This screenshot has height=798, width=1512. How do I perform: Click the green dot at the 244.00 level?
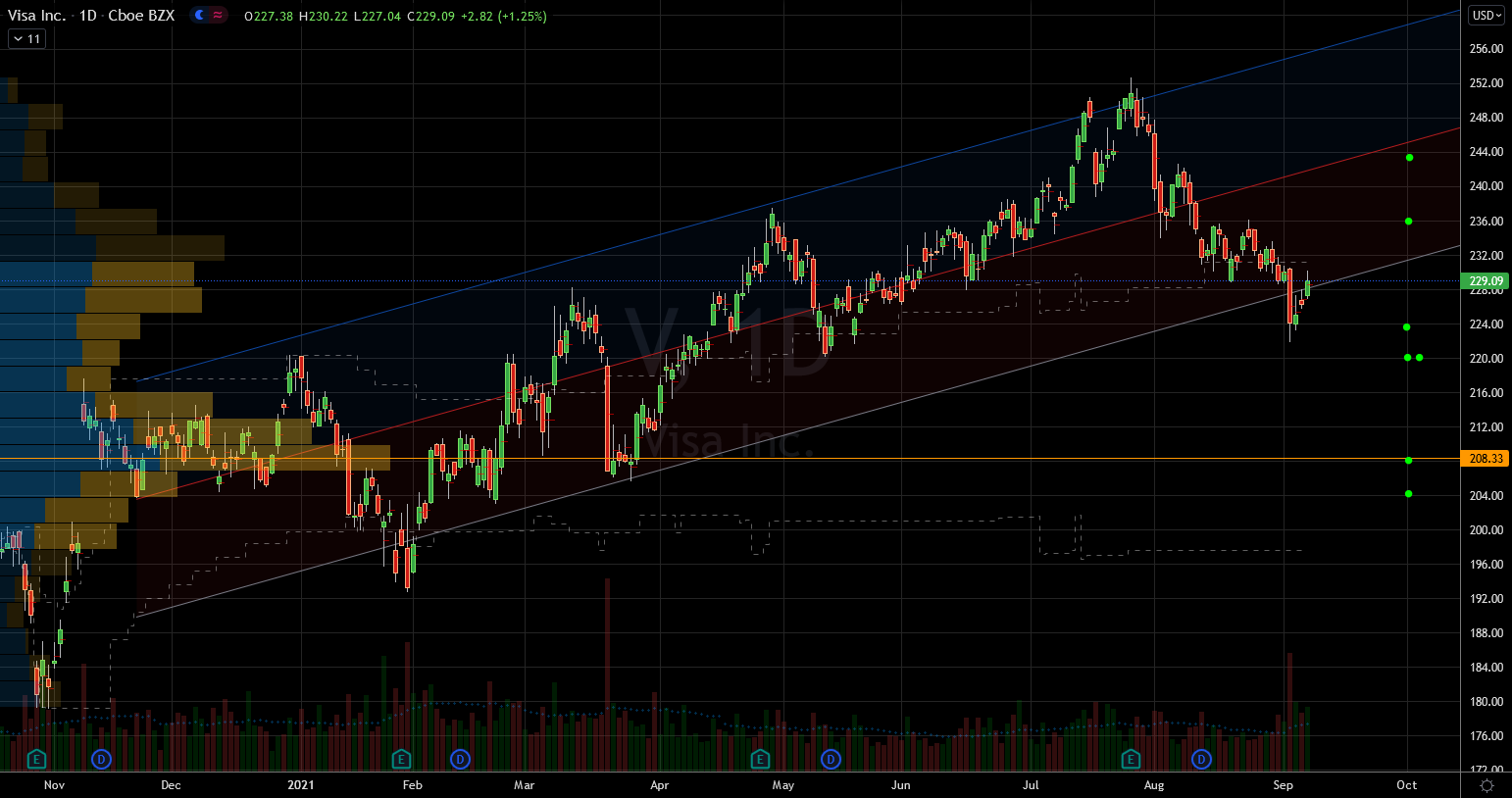pos(1409,157)
